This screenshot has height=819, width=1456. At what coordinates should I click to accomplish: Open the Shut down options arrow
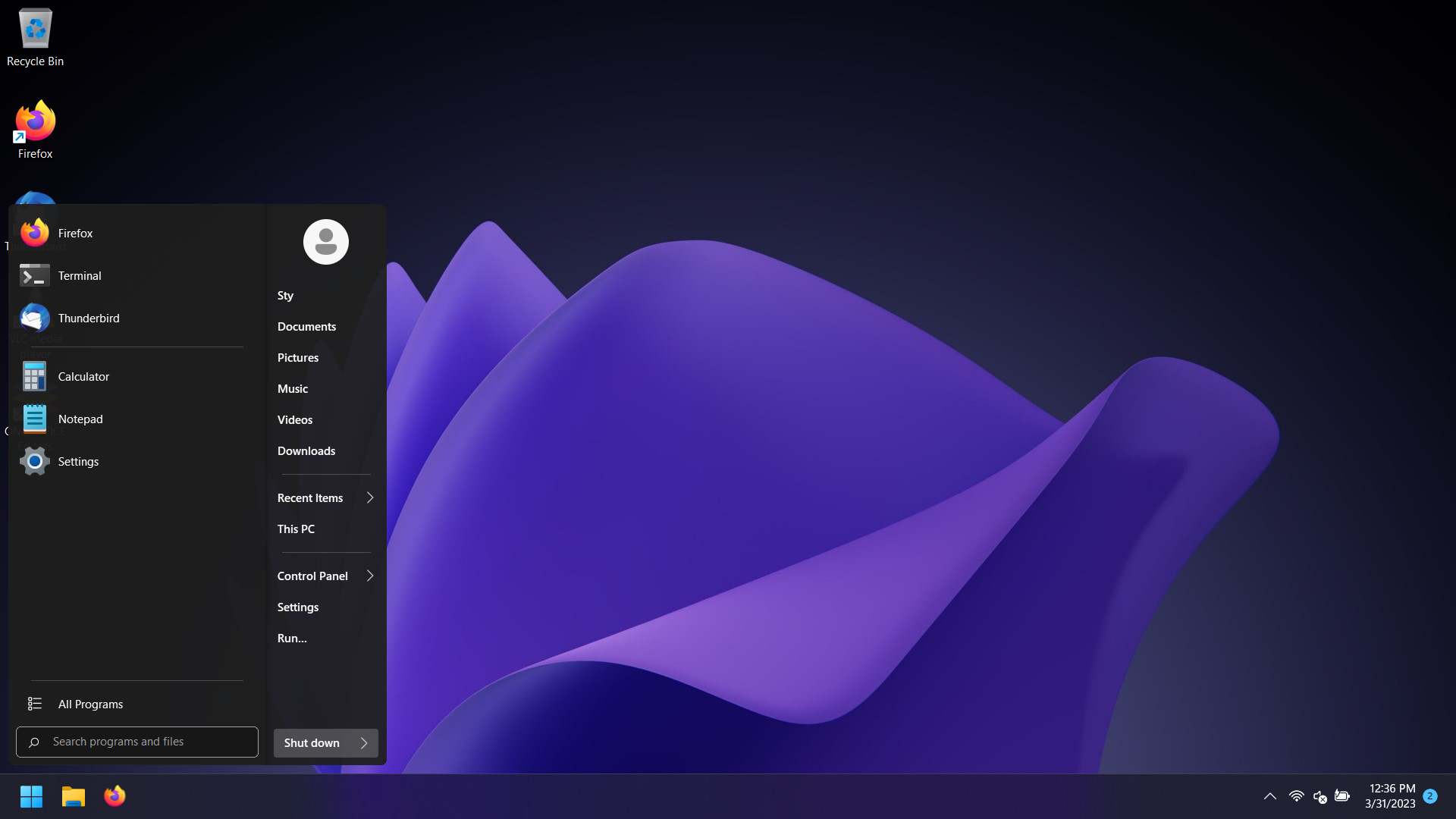point(364,743)
